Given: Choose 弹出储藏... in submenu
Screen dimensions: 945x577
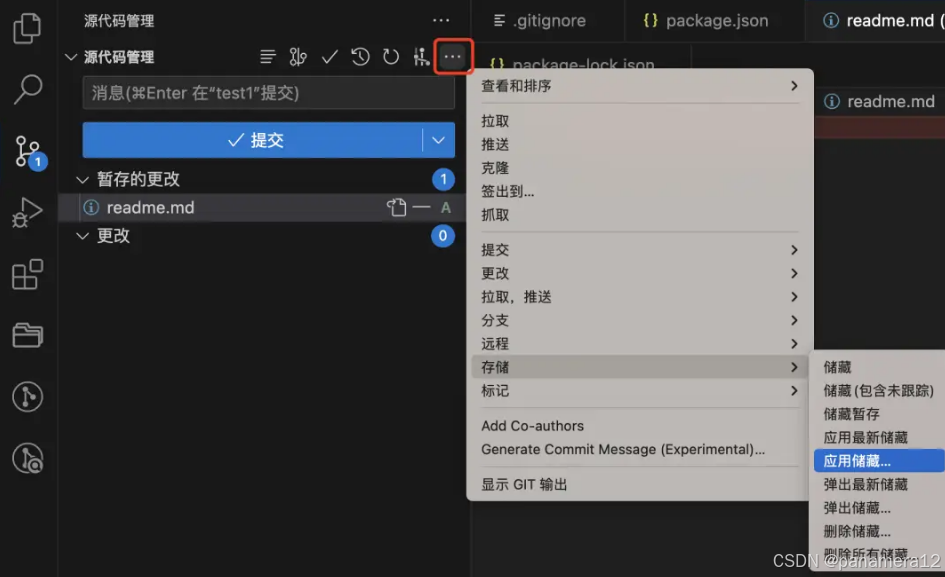Looking at the screenshot, I should (x=879, y=508).
